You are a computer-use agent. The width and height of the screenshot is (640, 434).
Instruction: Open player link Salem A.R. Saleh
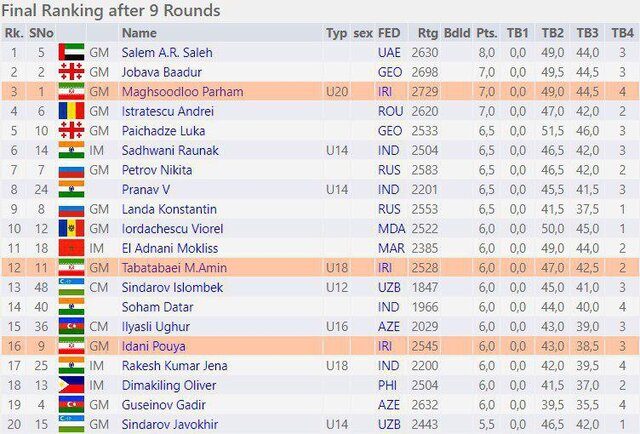coord(167,53)
